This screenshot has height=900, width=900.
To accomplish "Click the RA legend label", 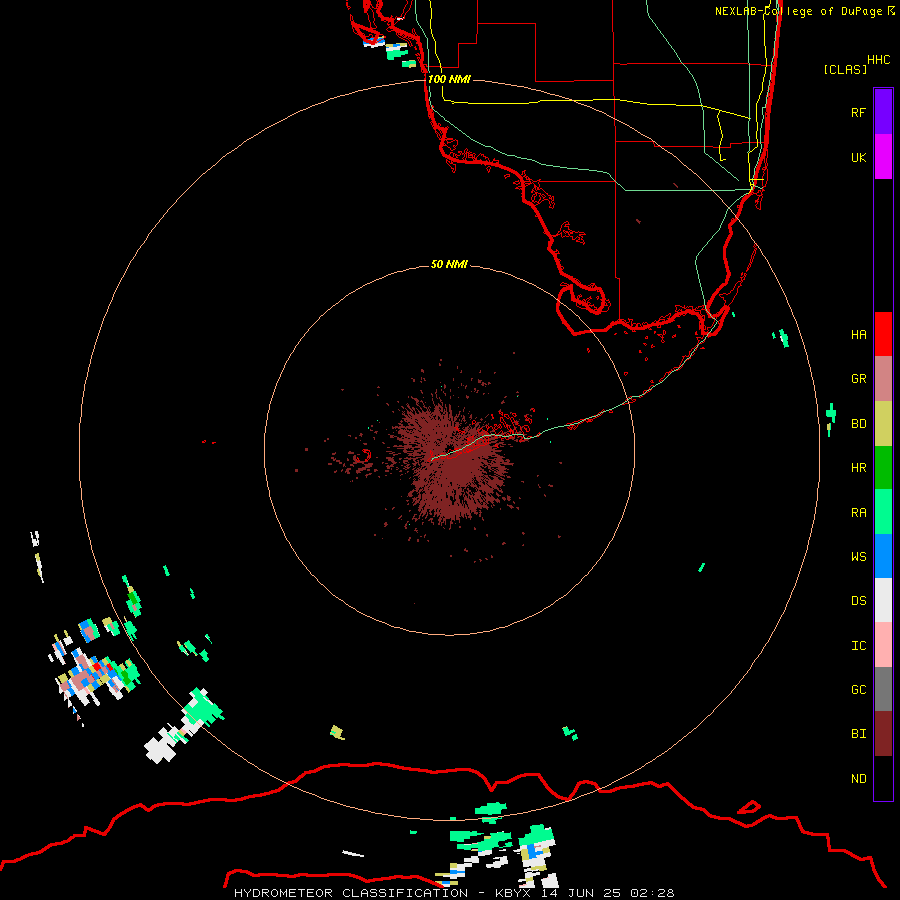I will (x=858, y=513).
